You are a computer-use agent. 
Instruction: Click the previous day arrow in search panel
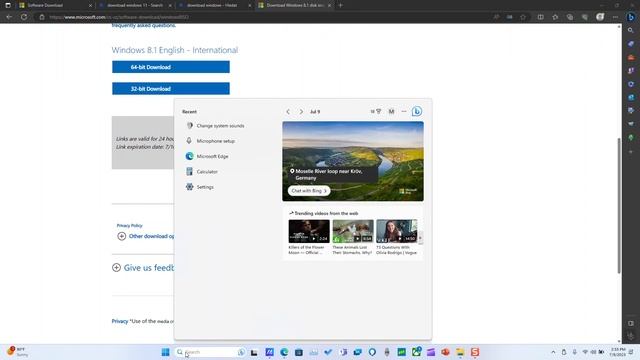pos(288,111)
